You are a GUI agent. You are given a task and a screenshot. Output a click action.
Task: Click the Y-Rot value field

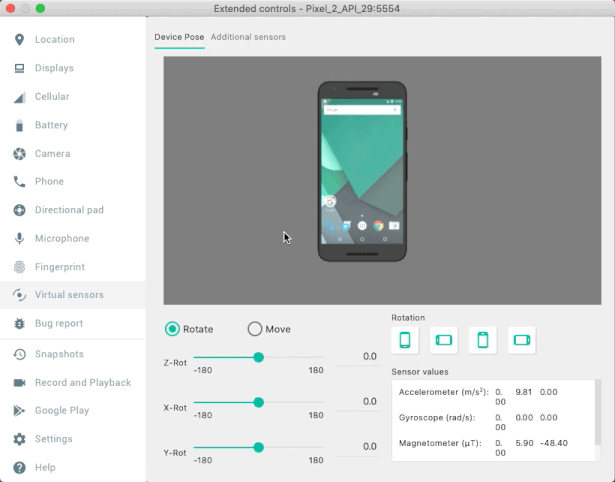point(358,447)
